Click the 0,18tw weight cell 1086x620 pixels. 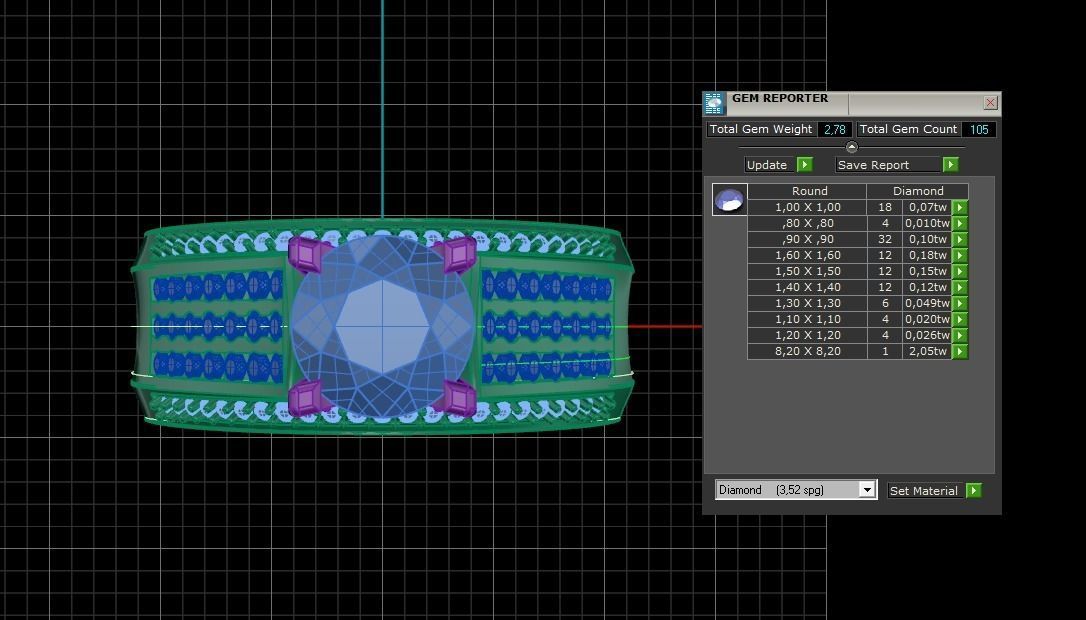point(927,255)
